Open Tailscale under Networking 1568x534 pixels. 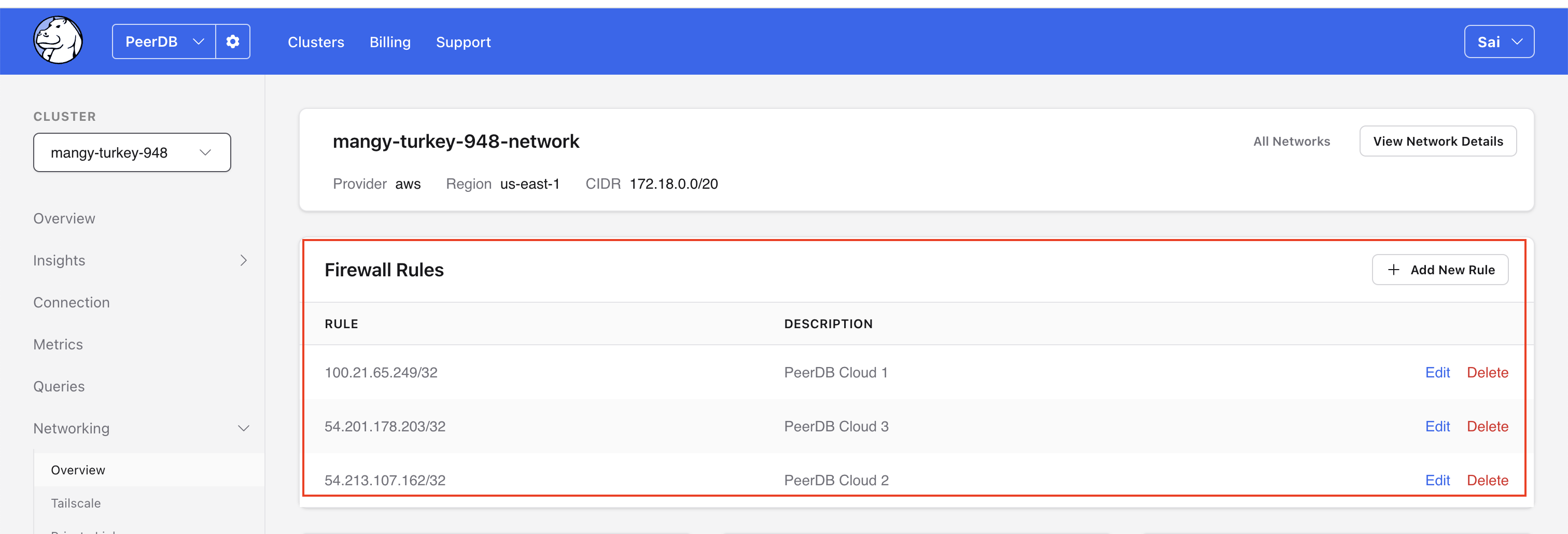click(76, 503)
